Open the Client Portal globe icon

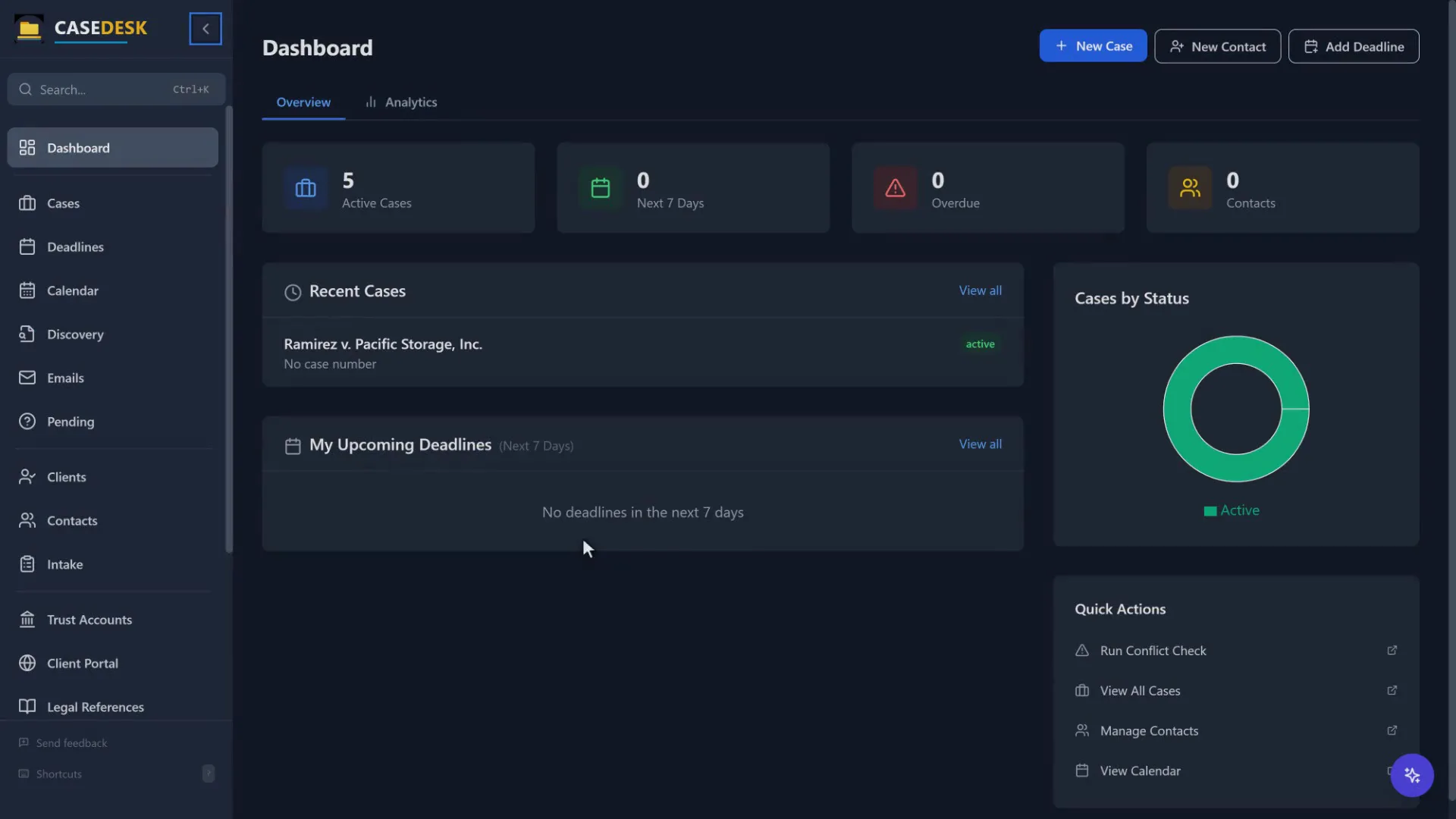click(27, 664)
